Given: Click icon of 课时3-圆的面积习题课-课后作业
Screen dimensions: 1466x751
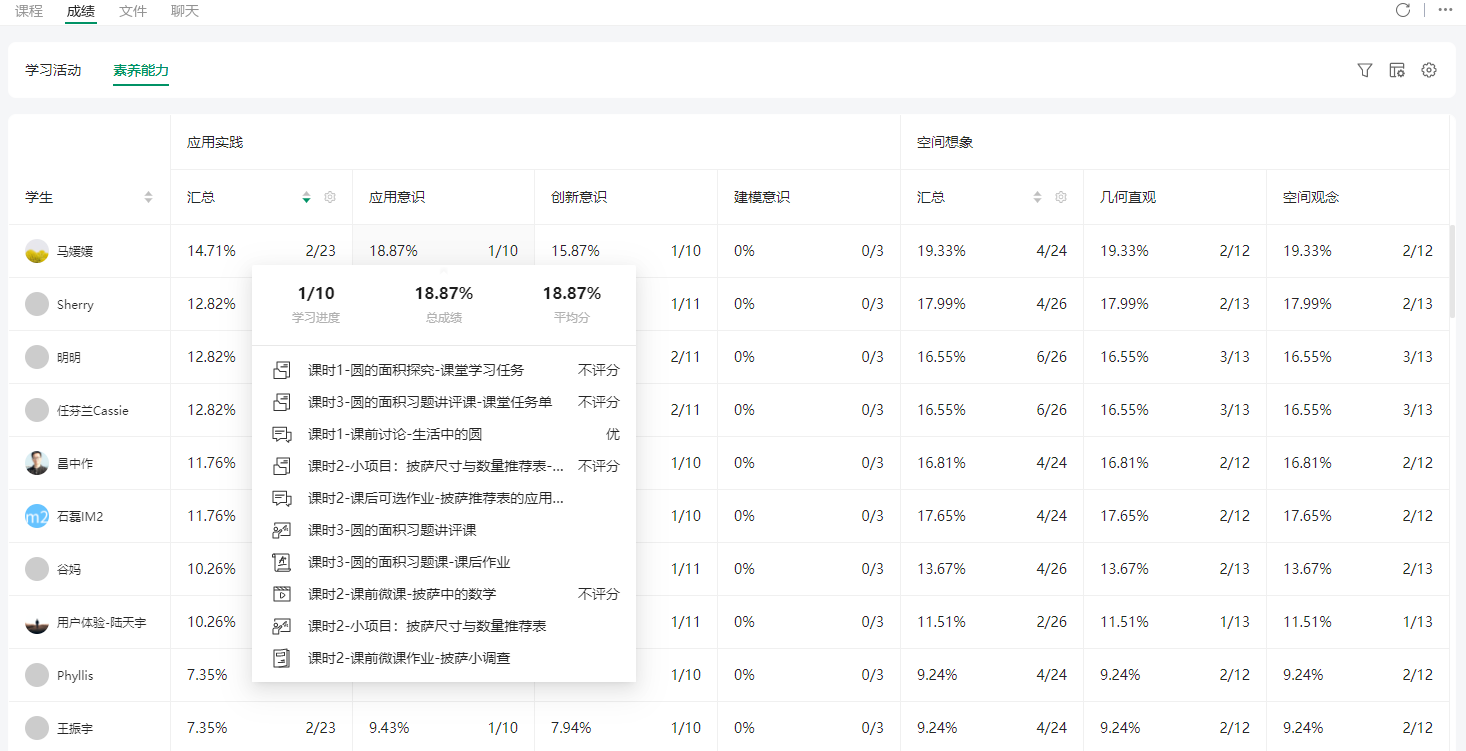Looking at the screenshot, I should coord(282,562).
